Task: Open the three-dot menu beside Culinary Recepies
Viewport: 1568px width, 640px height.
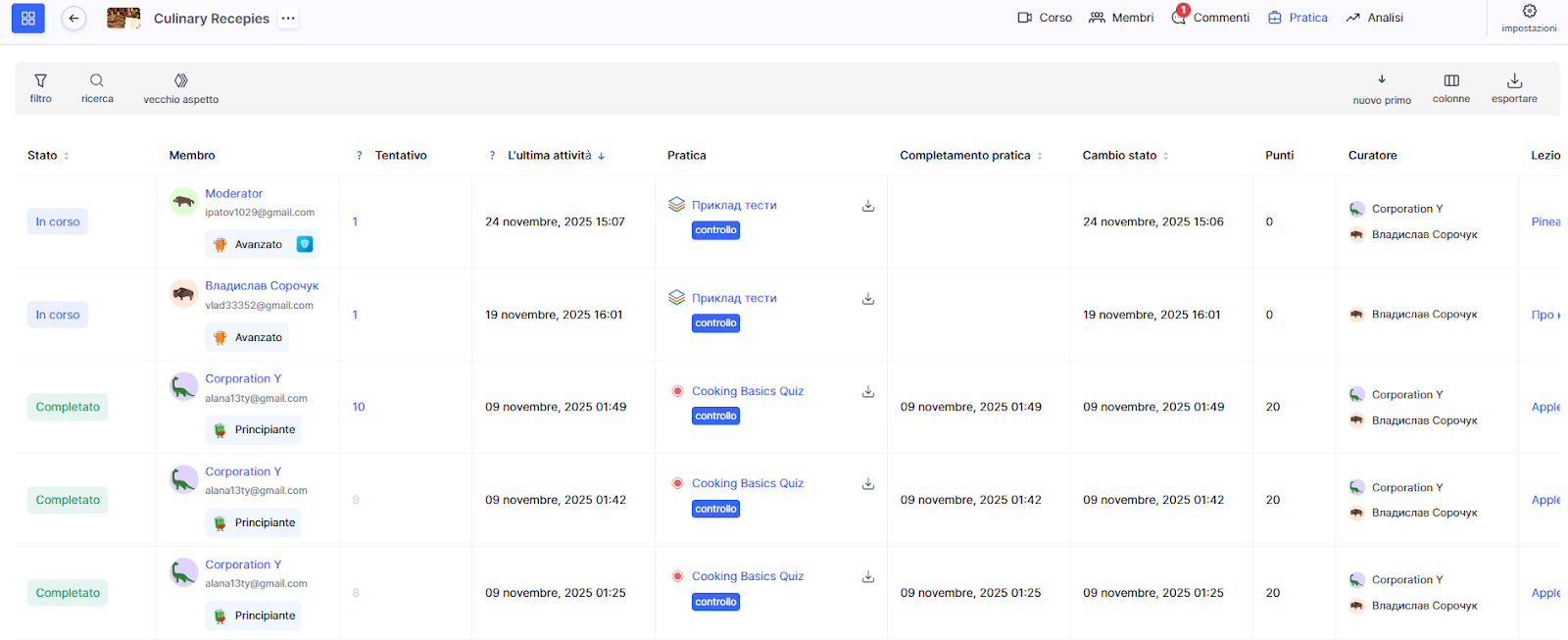Action: (287, 19)
